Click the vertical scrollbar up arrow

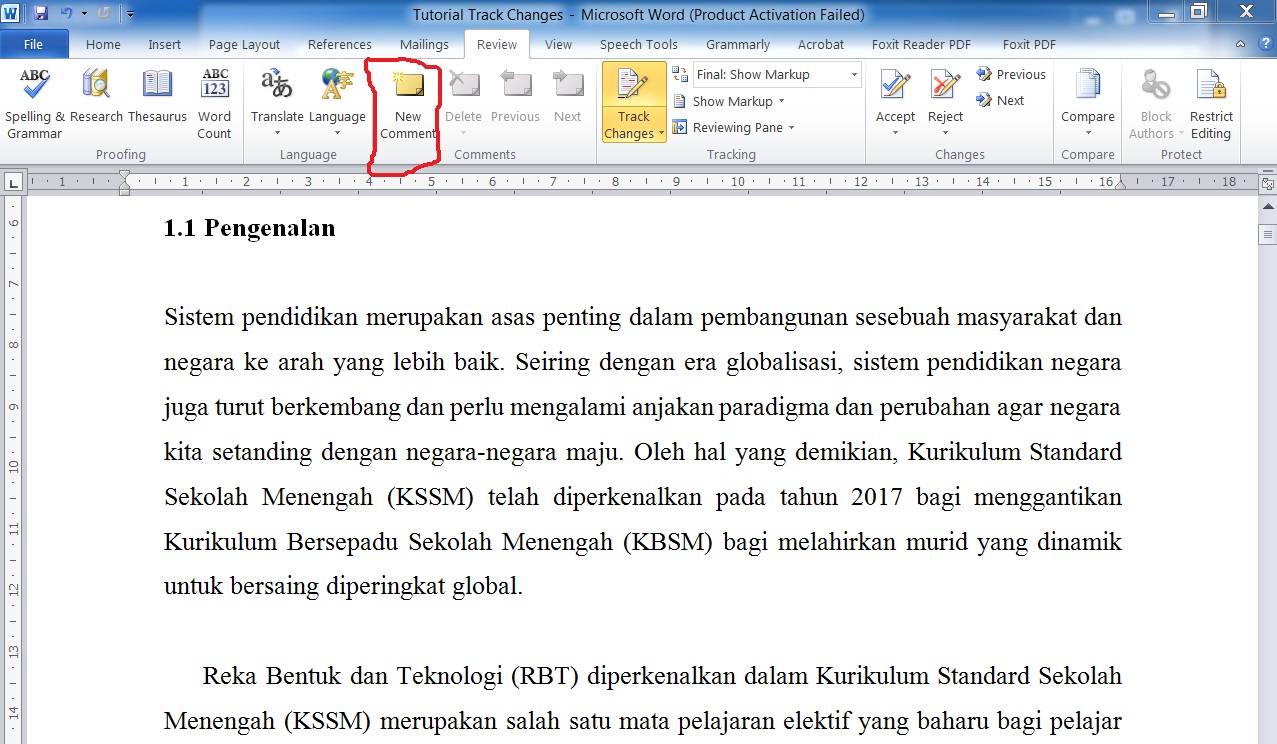pos(1268,206)
